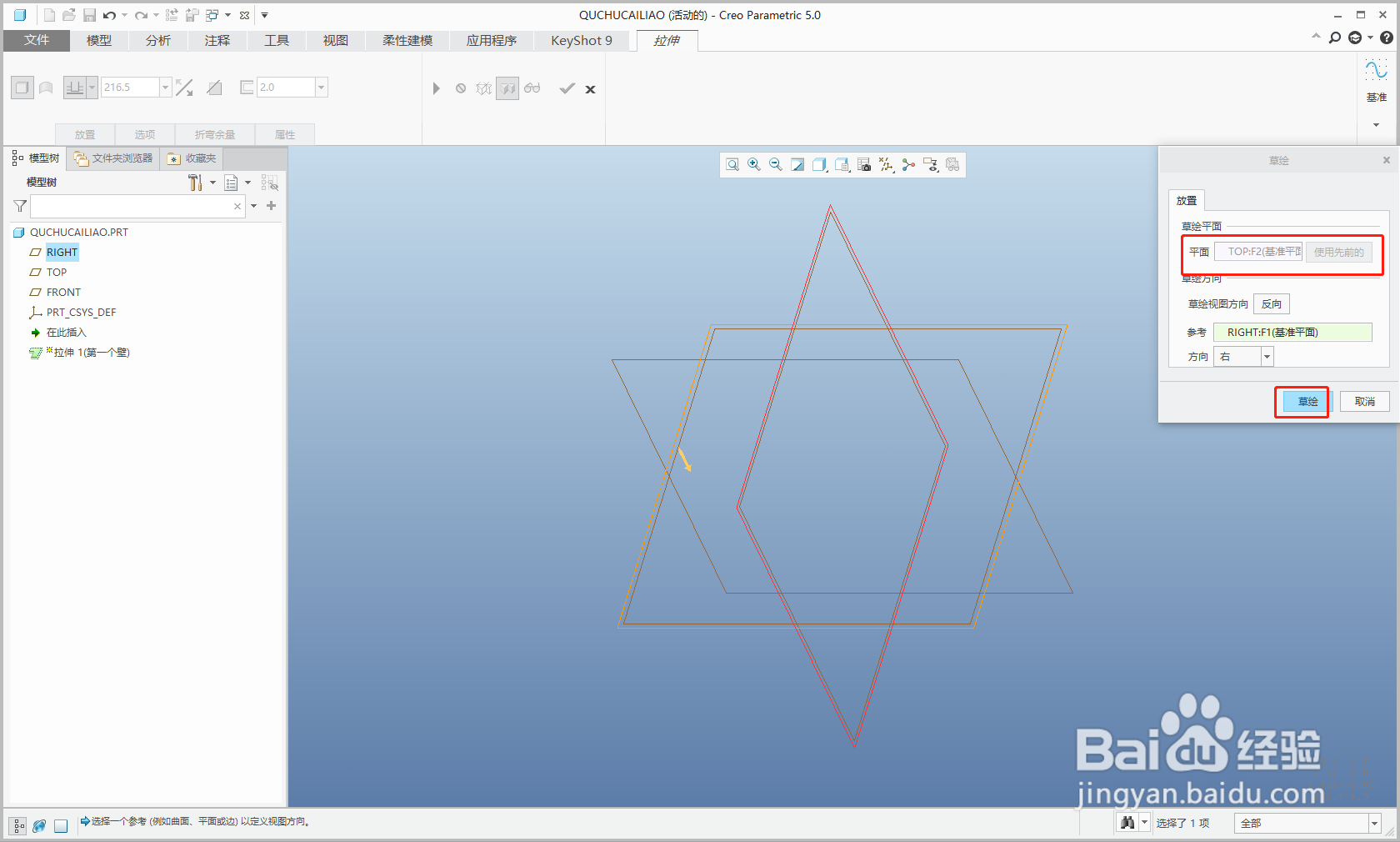Click the New file icon in quick access toolbar
1400x842 pixels.
tap(49, 15)
